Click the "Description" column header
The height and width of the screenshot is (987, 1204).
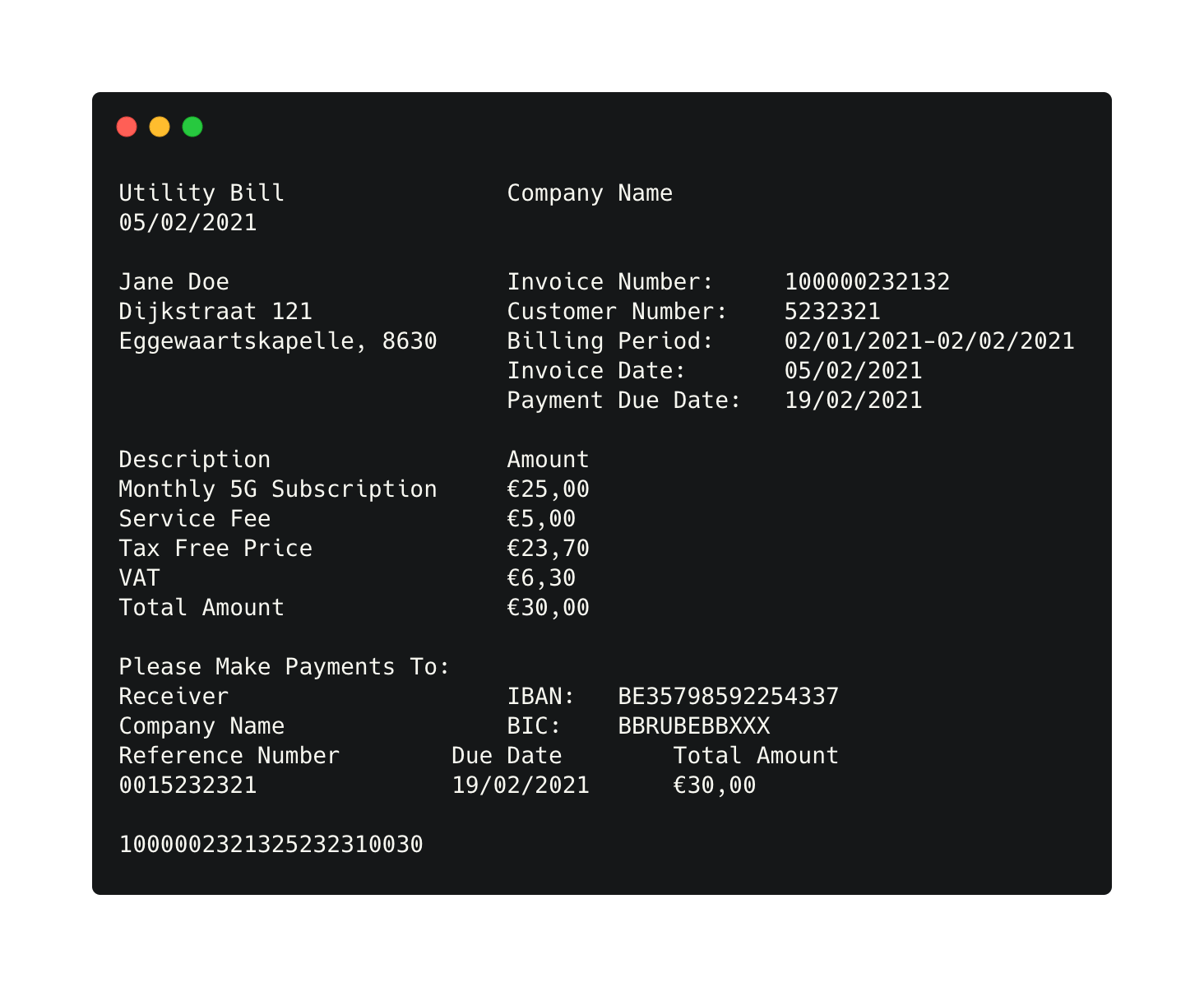pos(194,459)
